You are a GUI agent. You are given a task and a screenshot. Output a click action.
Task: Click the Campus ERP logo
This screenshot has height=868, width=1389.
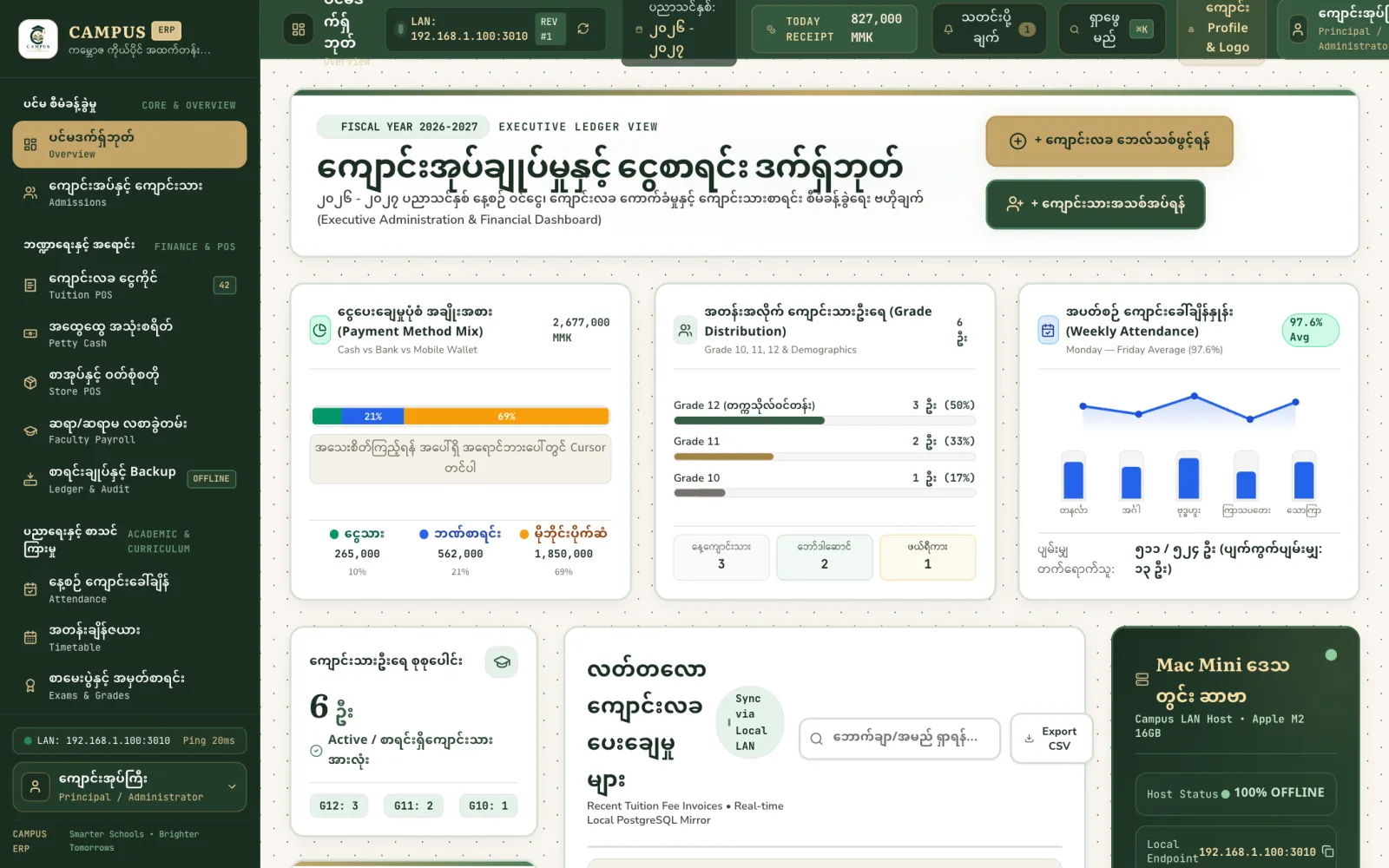[x=37, y=38]
